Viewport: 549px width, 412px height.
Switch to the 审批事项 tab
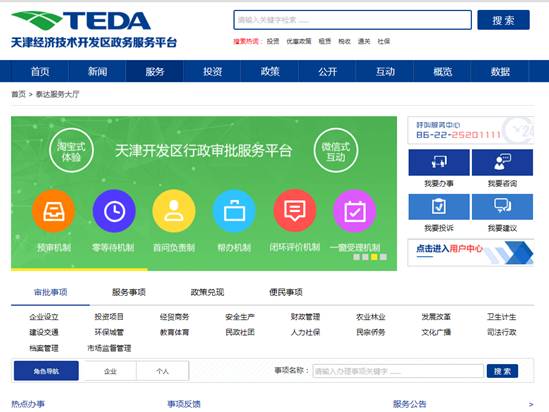click(50, 292)
